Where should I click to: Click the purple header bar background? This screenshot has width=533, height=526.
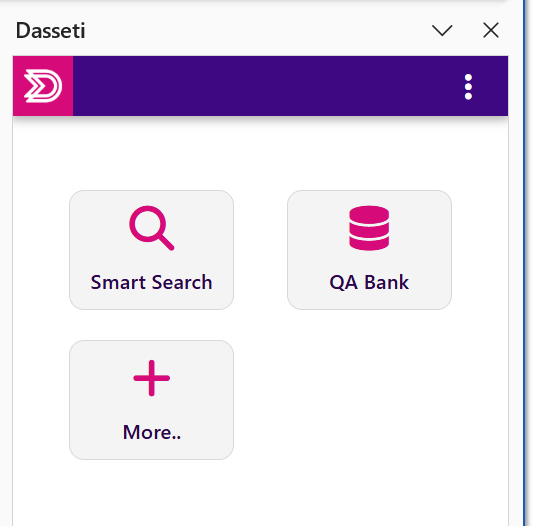pos(265,86)
